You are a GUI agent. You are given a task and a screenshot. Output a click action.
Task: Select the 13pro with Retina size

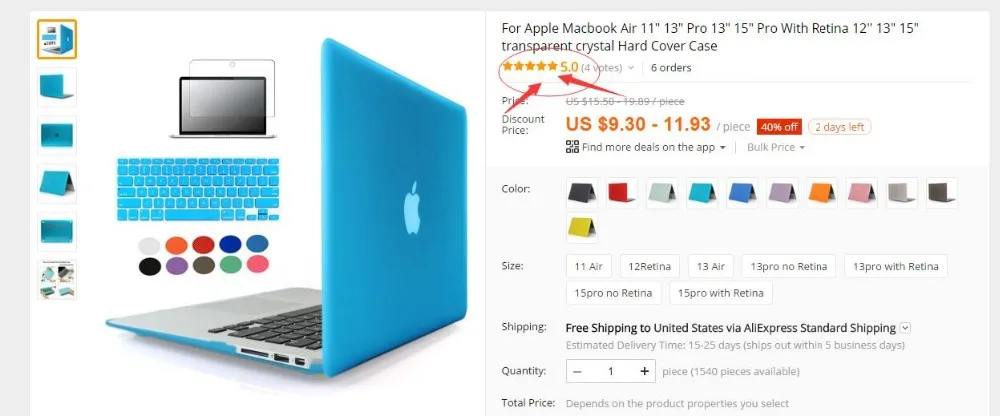[895, 266]
